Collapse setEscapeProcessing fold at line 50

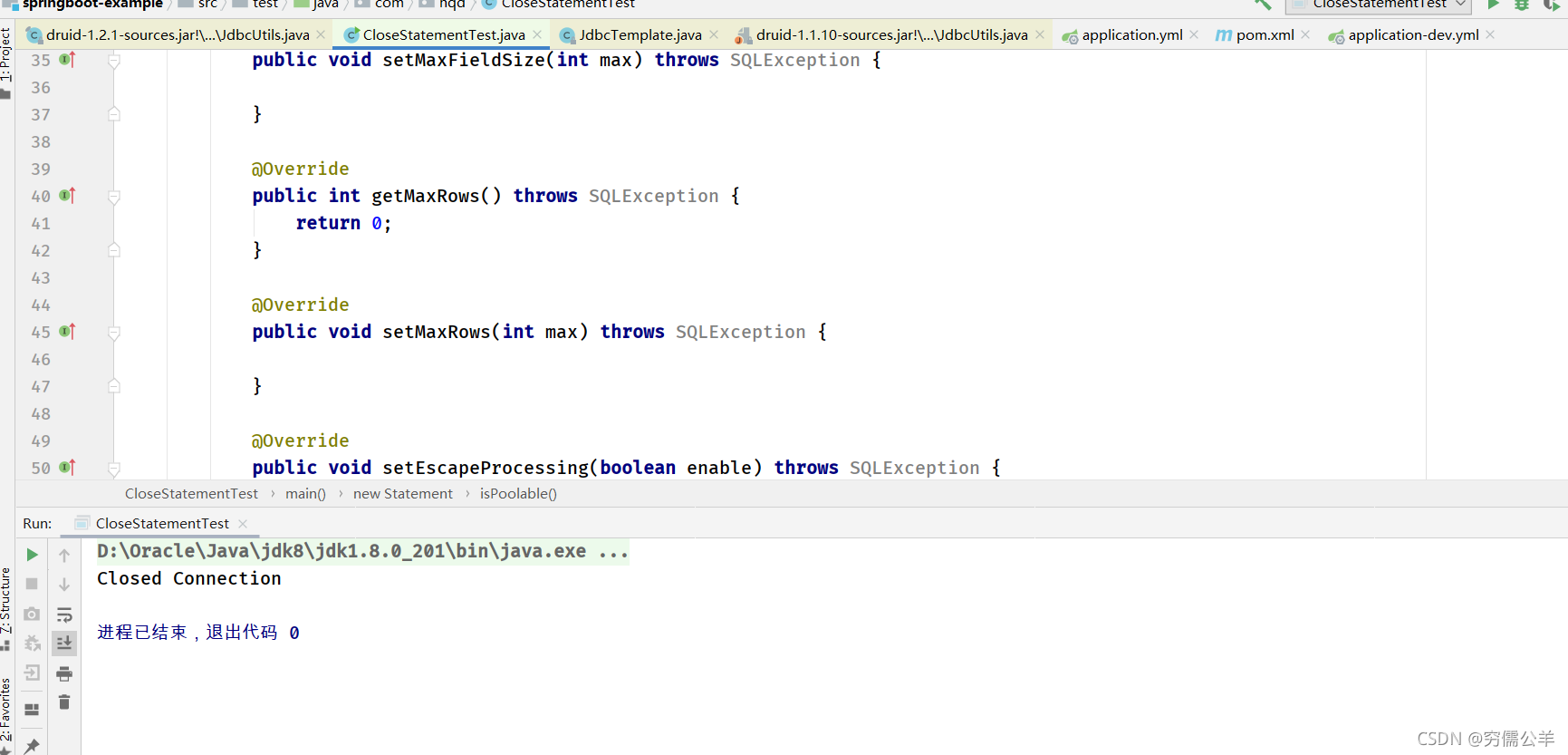pyautogui.click(x=114, y=469)
